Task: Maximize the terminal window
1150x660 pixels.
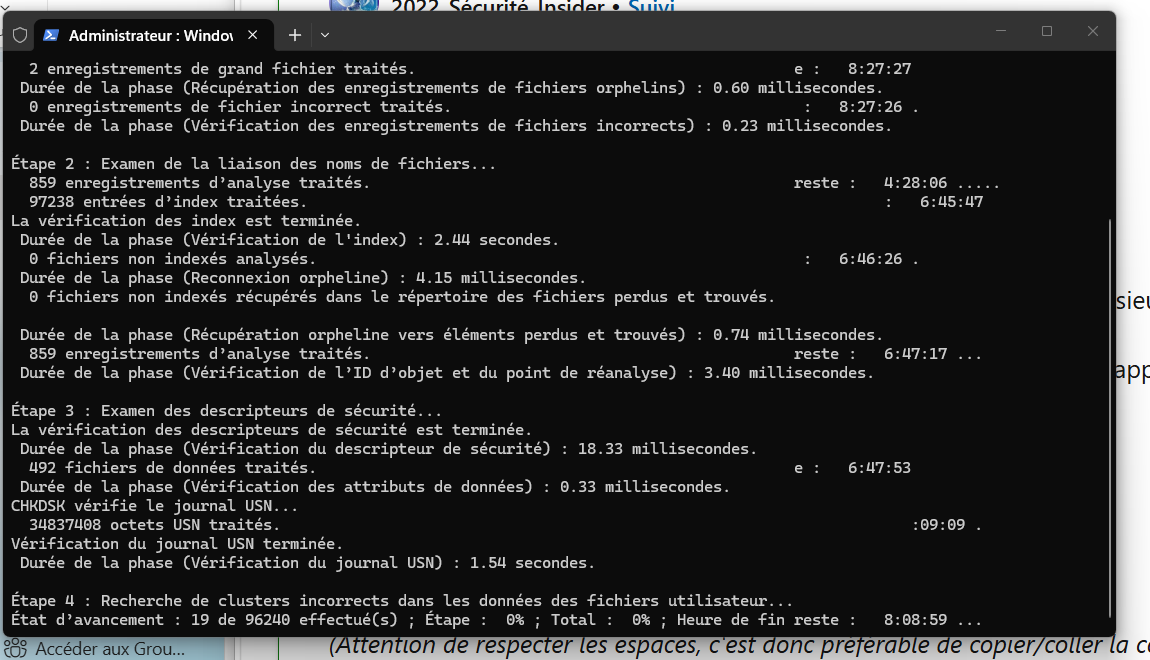Action: (x=1047, y=31)
